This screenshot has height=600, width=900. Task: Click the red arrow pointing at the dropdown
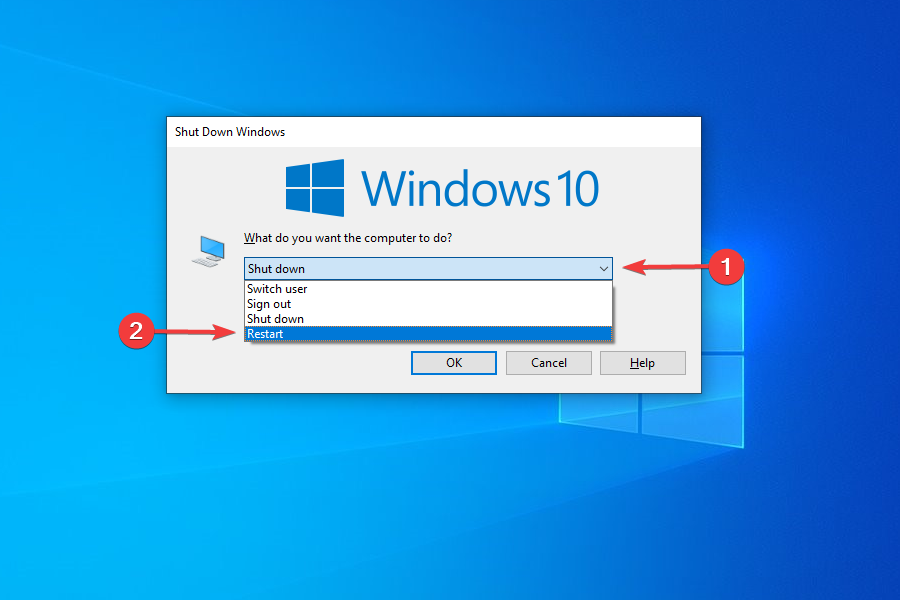click(x=665, y=267)
